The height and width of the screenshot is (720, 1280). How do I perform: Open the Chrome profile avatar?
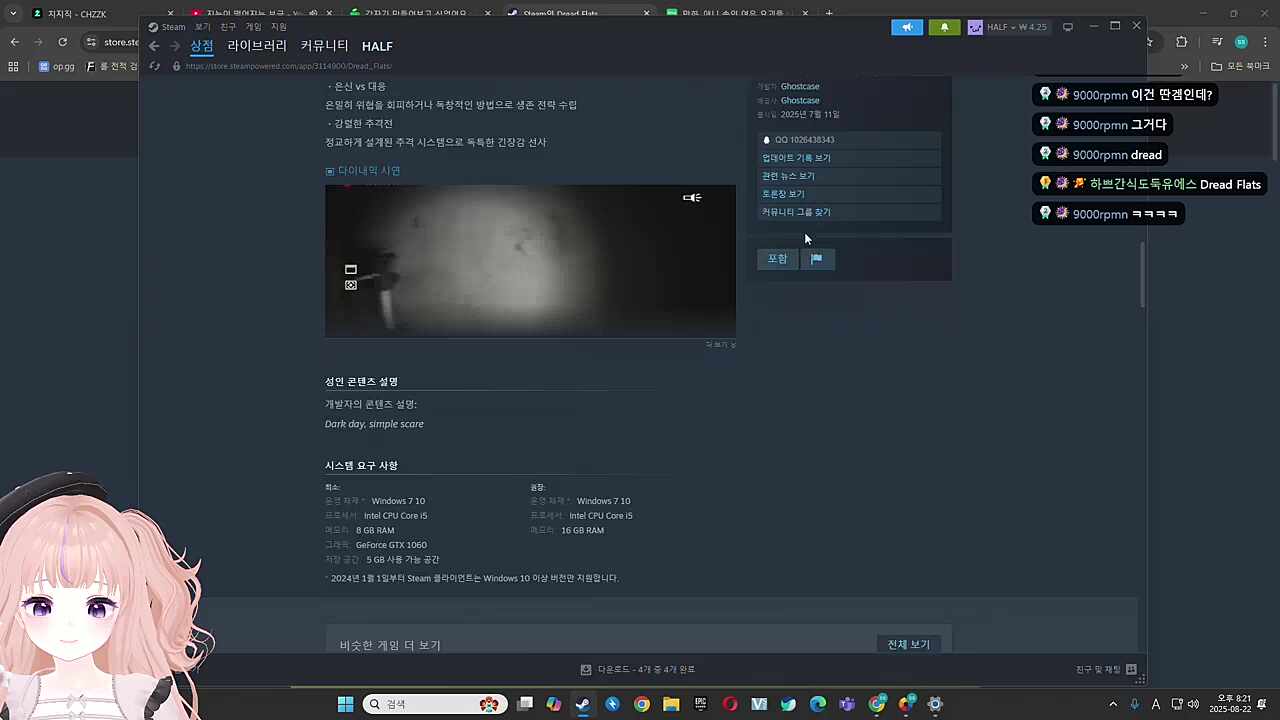(x=1241, y=42)
